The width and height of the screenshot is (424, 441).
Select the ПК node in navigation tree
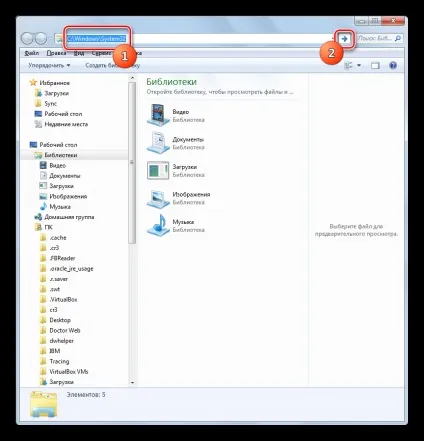pos(48,227)
